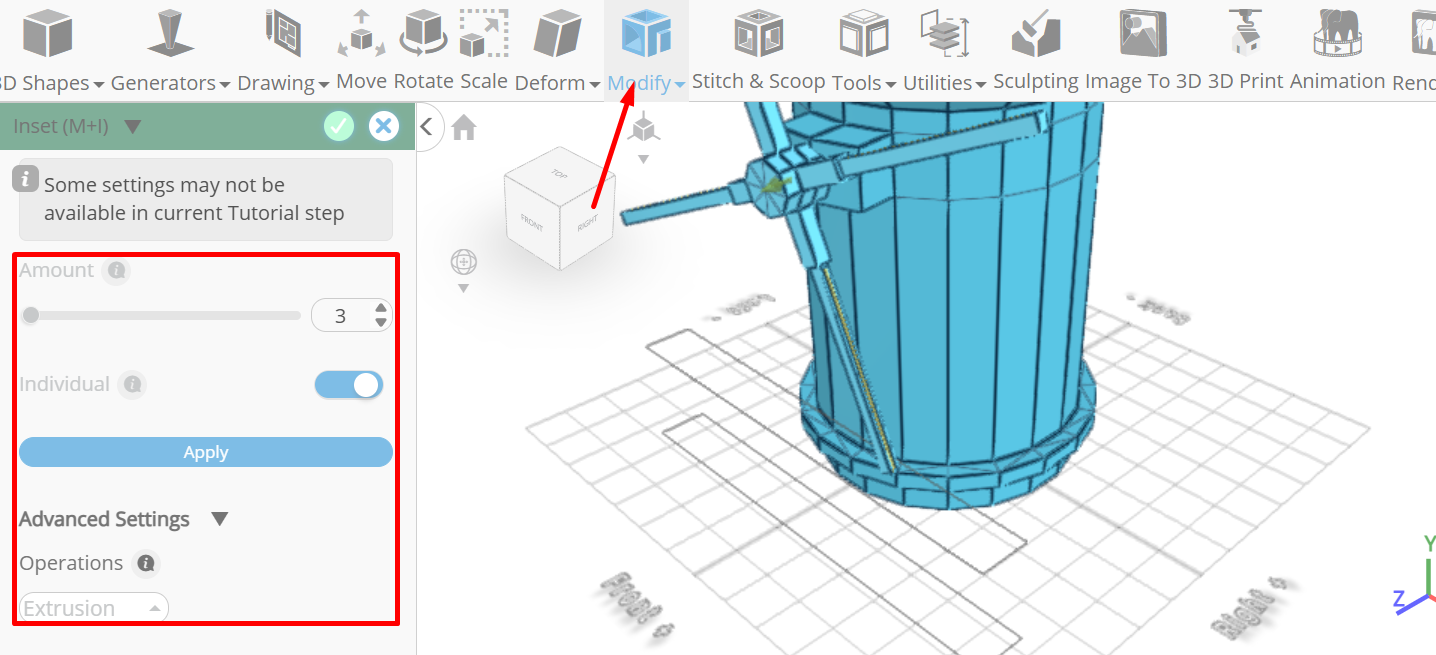Screen dimensions: 1436x655
Task: Increase the Amount value with up arrow
Action: [380, 309]
